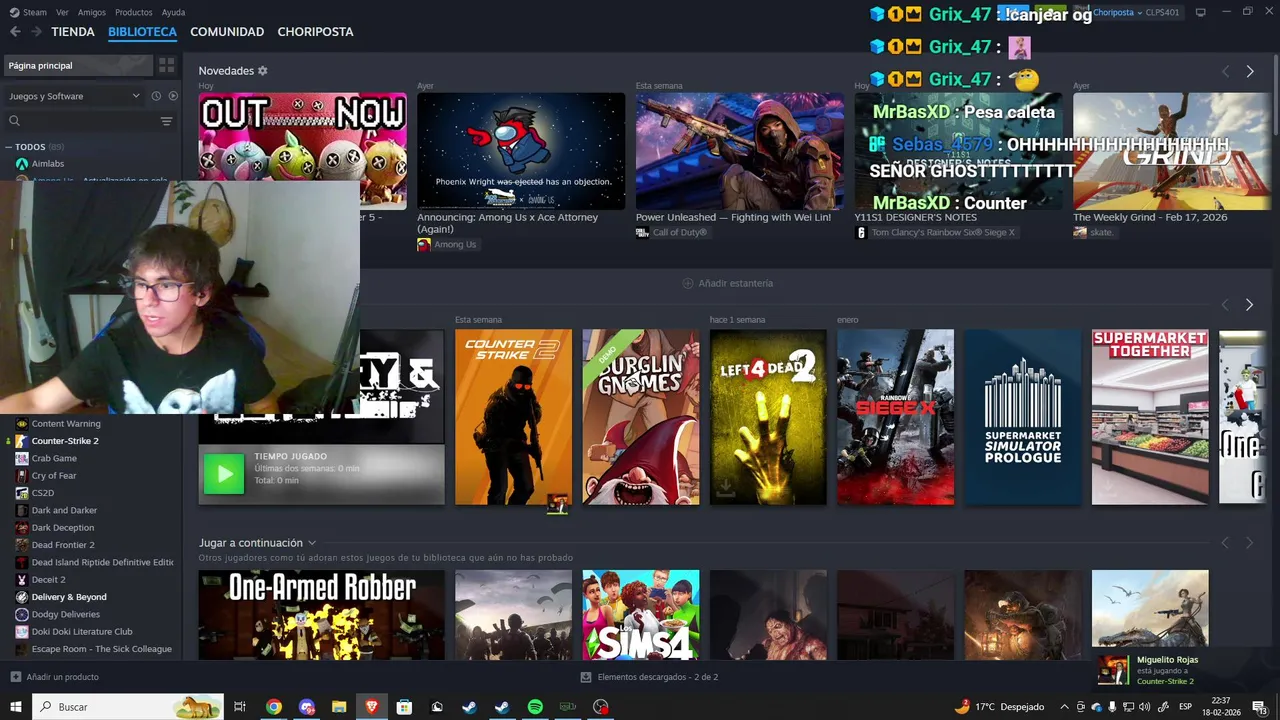Open the Ayuda menu
The height and width of the screenshot is (720, 1280).
click(x=173, y=12)
